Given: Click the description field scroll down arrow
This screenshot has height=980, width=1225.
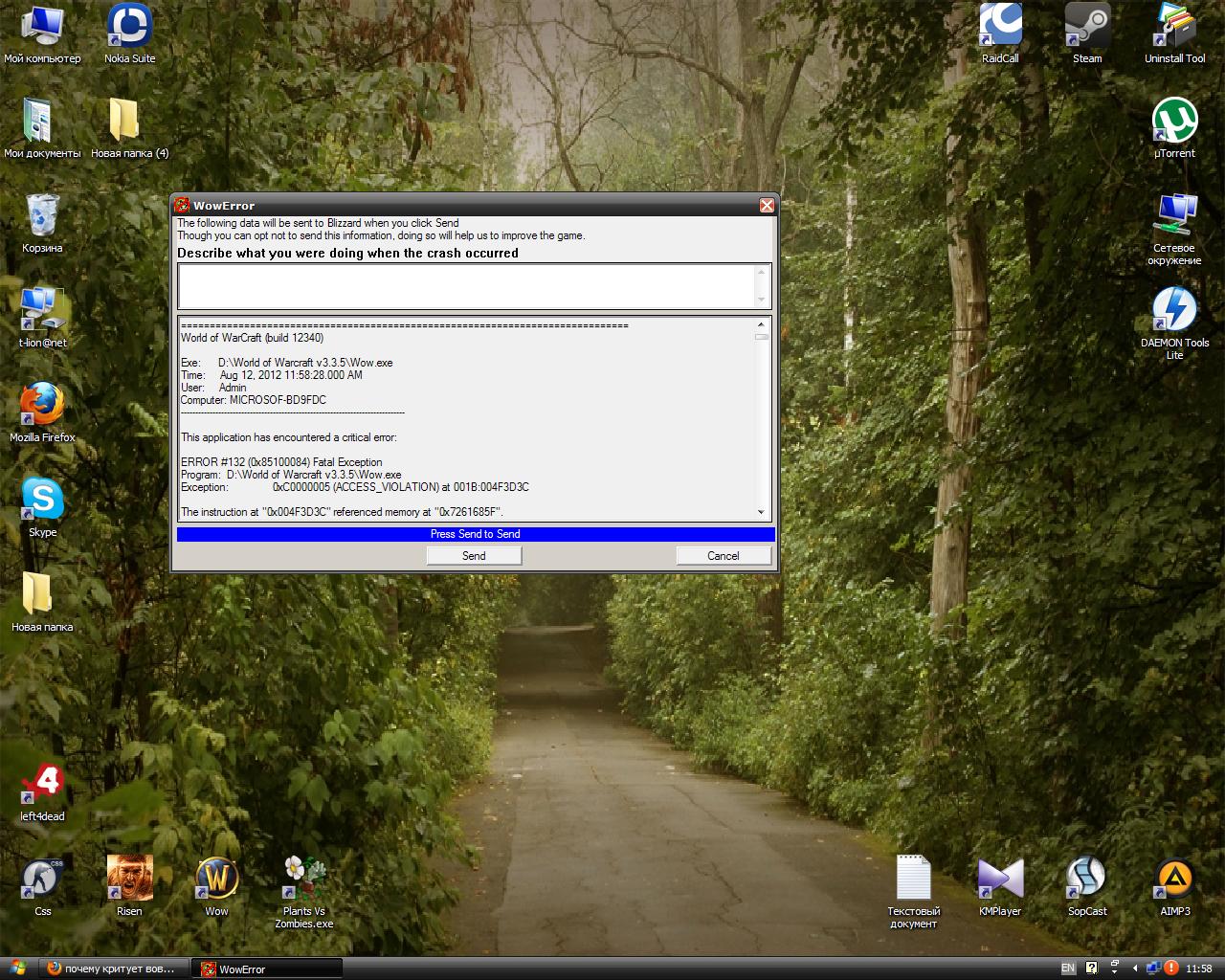Looking at the screenshot, I should click(x=762, y=300).
